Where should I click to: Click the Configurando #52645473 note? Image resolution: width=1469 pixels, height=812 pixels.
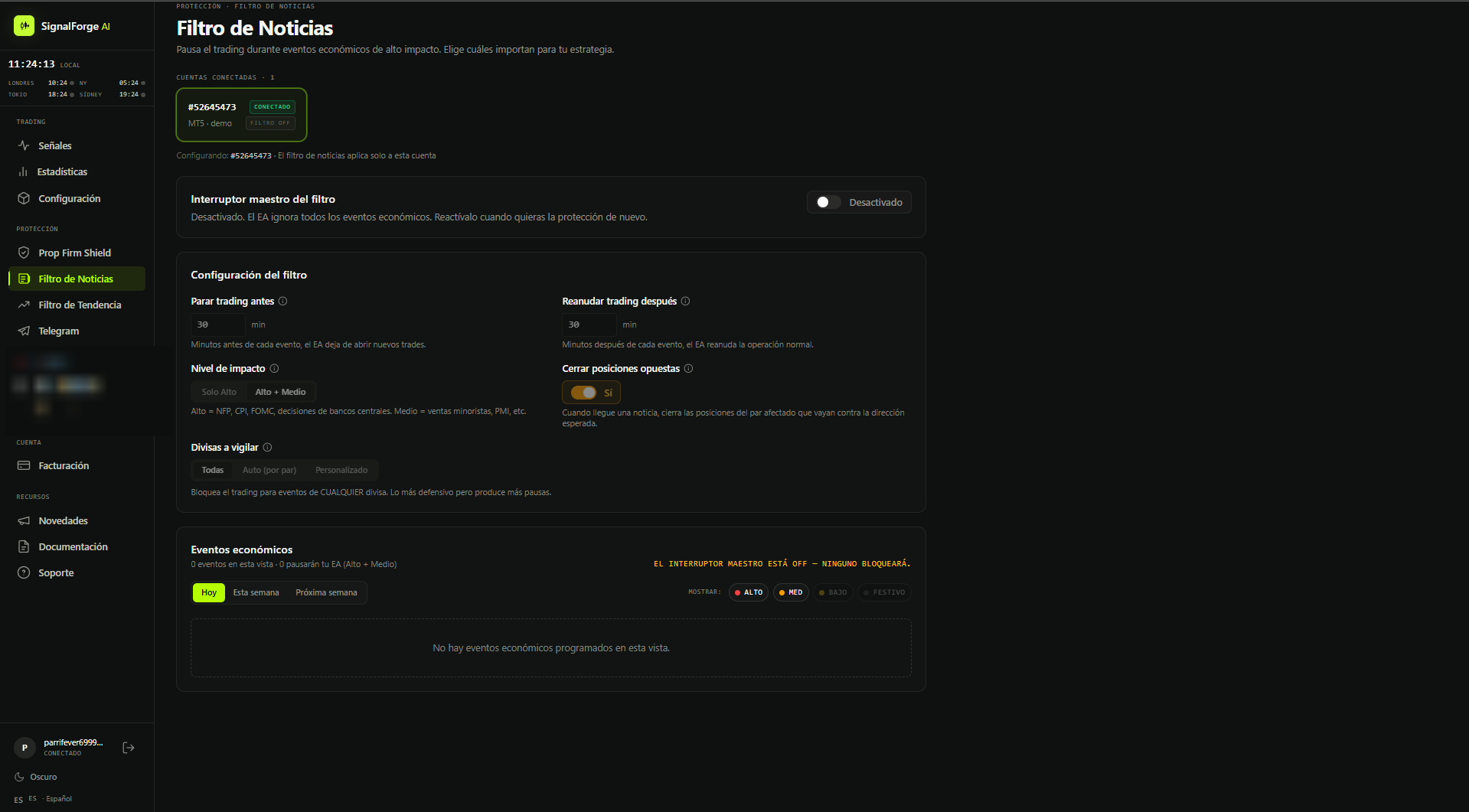(306, 155)
